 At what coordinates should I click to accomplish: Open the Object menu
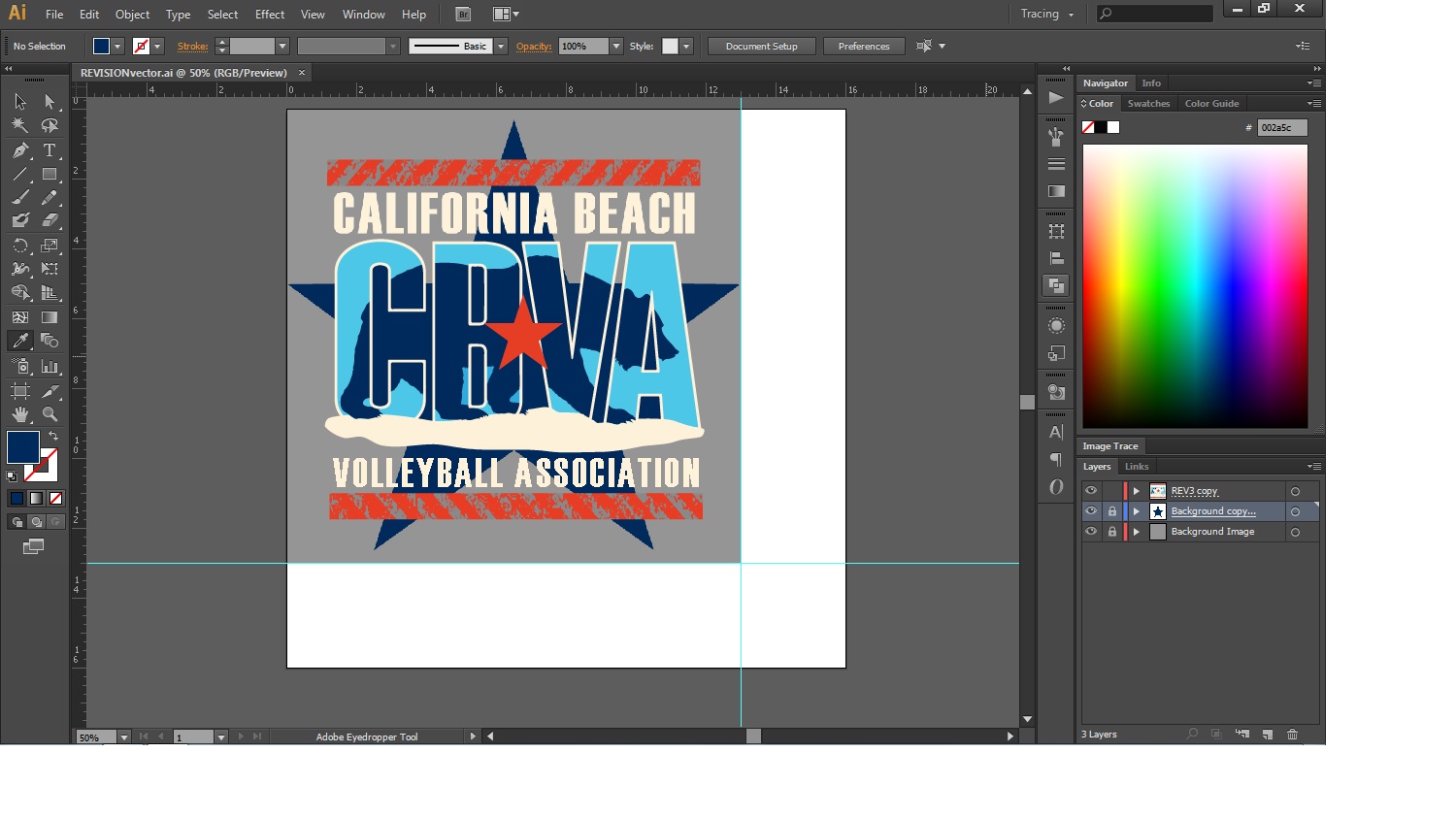tap(132, 15)
